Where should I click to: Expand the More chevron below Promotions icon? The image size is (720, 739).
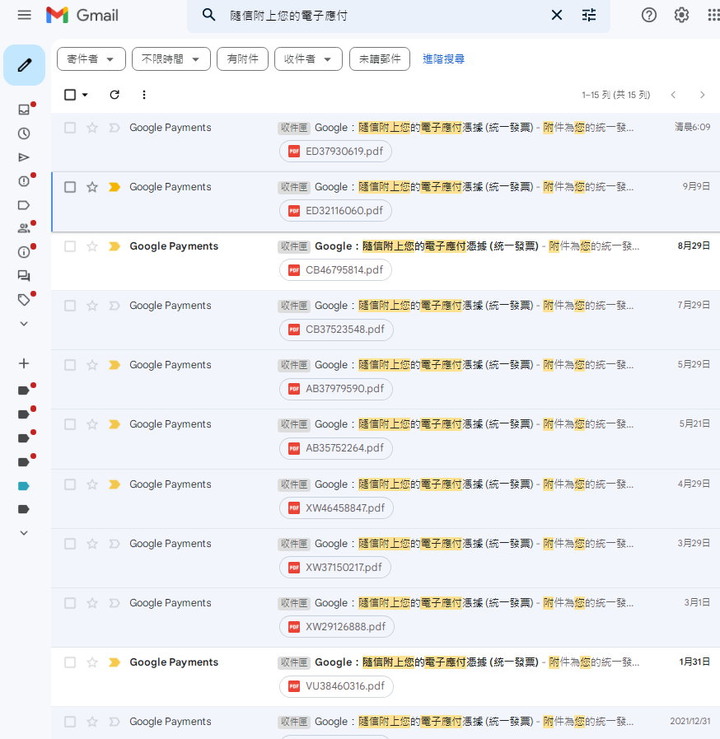click(24, 324)
